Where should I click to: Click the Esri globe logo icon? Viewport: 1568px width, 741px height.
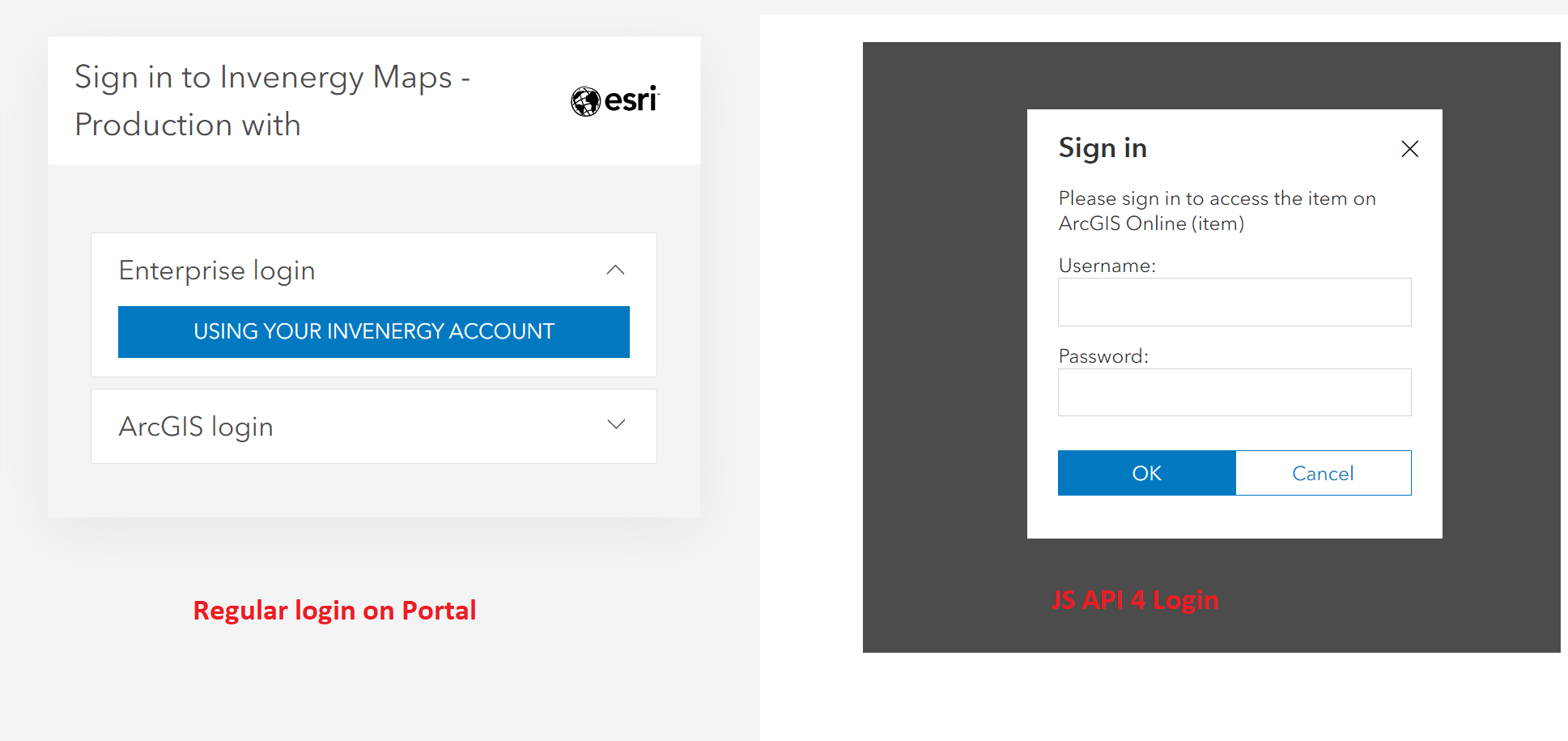(x=585, y=101)
